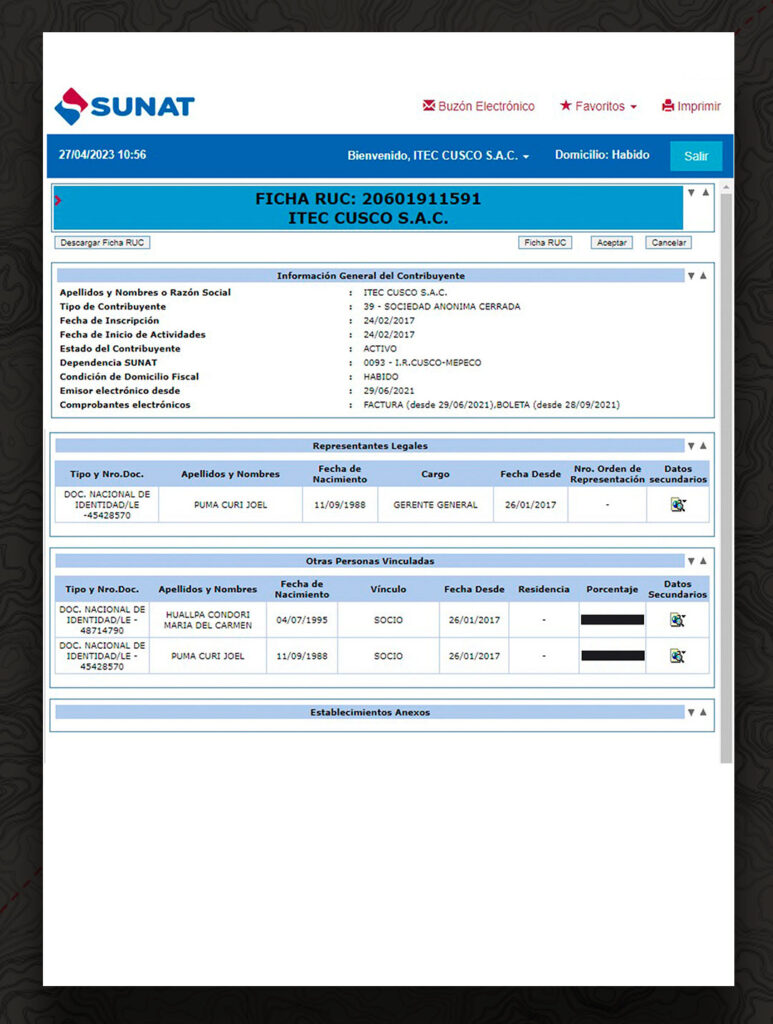Screen dimensions: 773x1024
Task: View secondary data for socio PUMA CURI JOEL
Action: coord(678,656)
